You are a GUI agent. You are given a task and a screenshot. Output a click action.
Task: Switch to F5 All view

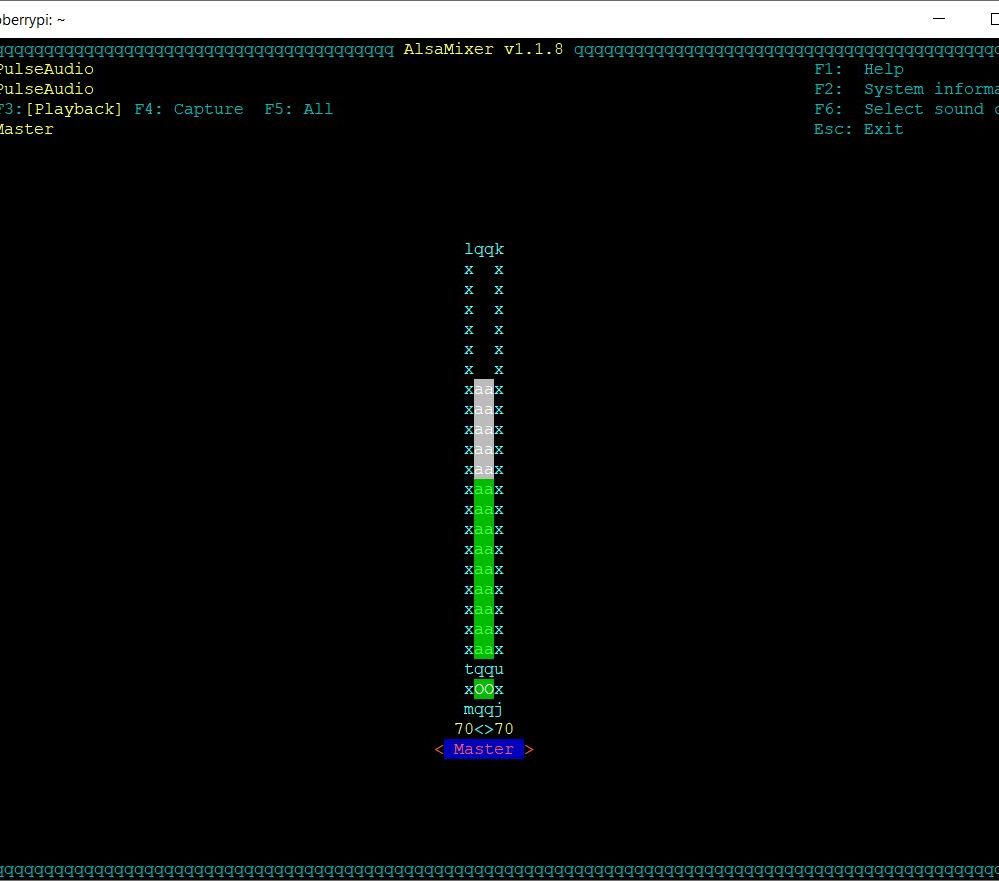(299, 109)
